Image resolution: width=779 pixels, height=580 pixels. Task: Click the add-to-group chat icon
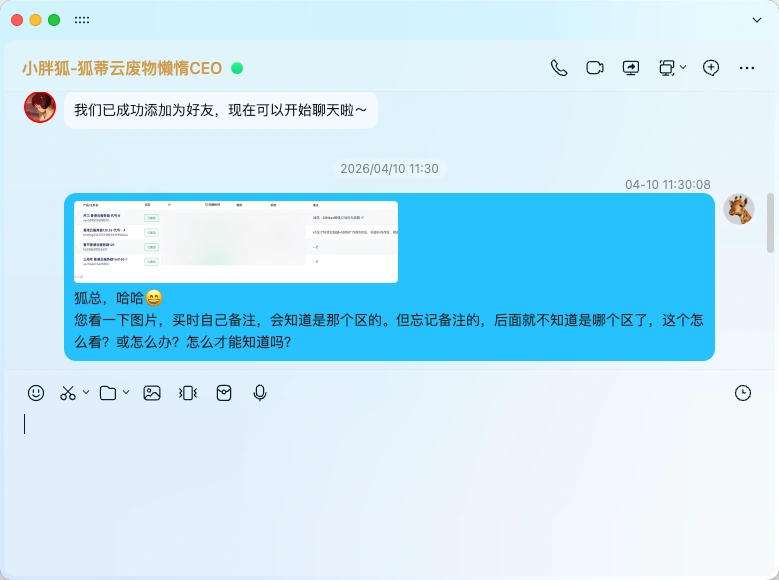click(711, 68)
